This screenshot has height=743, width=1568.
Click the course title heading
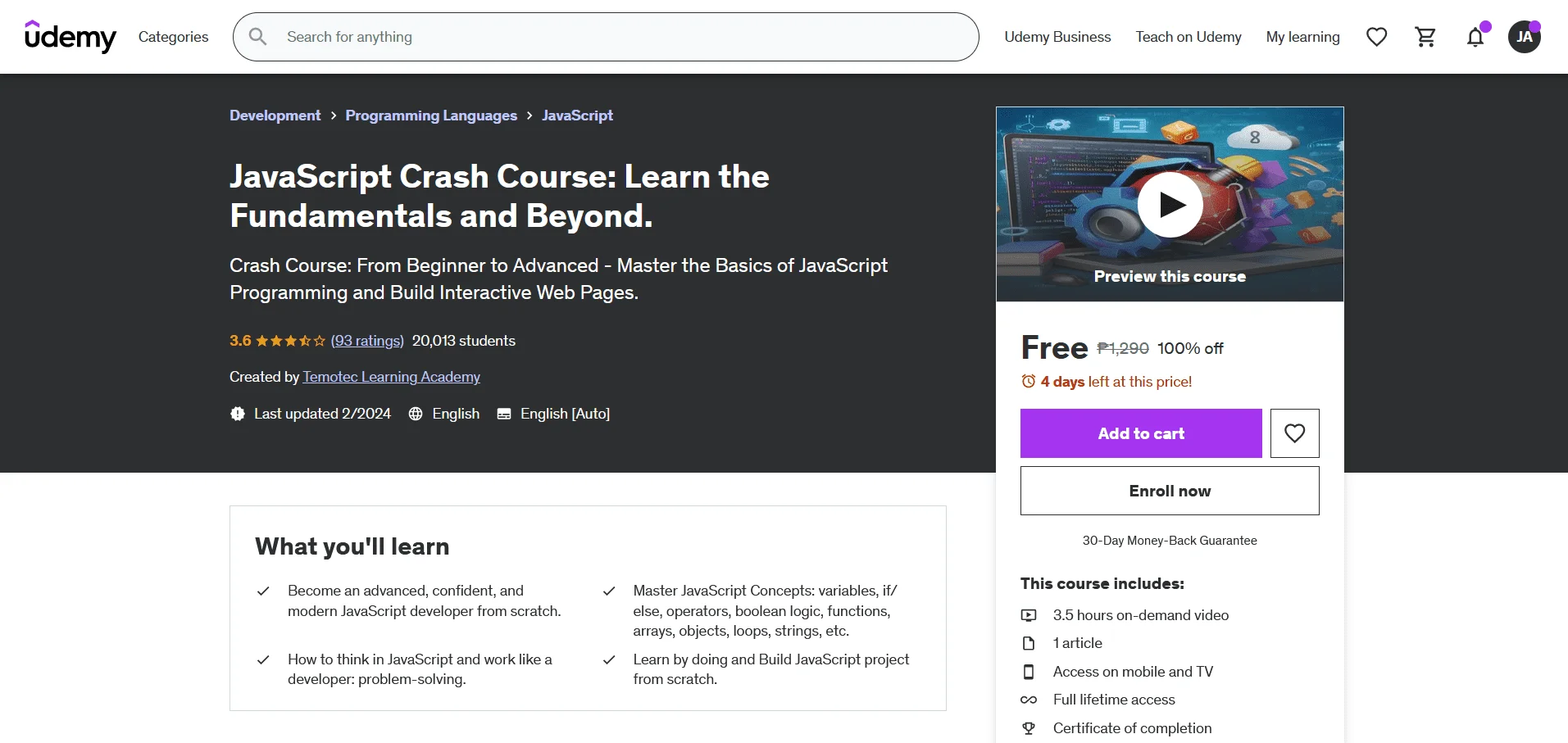pyautogui.click(x=499, y=196)
